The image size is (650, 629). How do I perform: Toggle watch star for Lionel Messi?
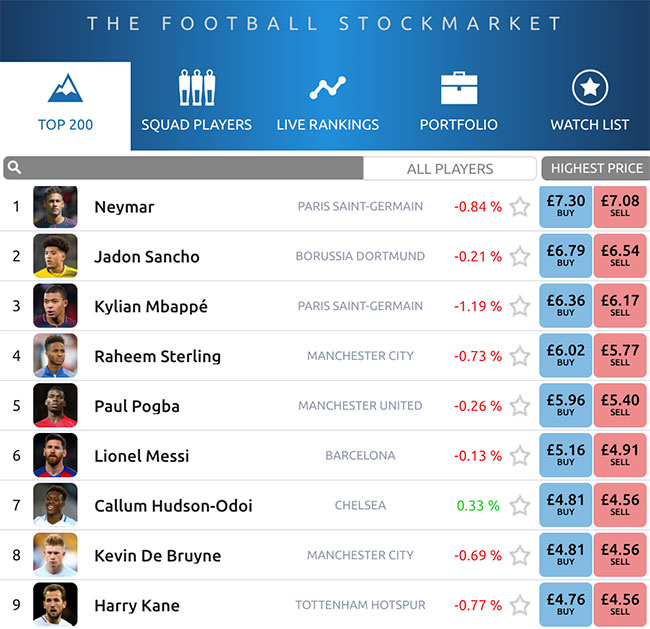click(x=520, y=456)
